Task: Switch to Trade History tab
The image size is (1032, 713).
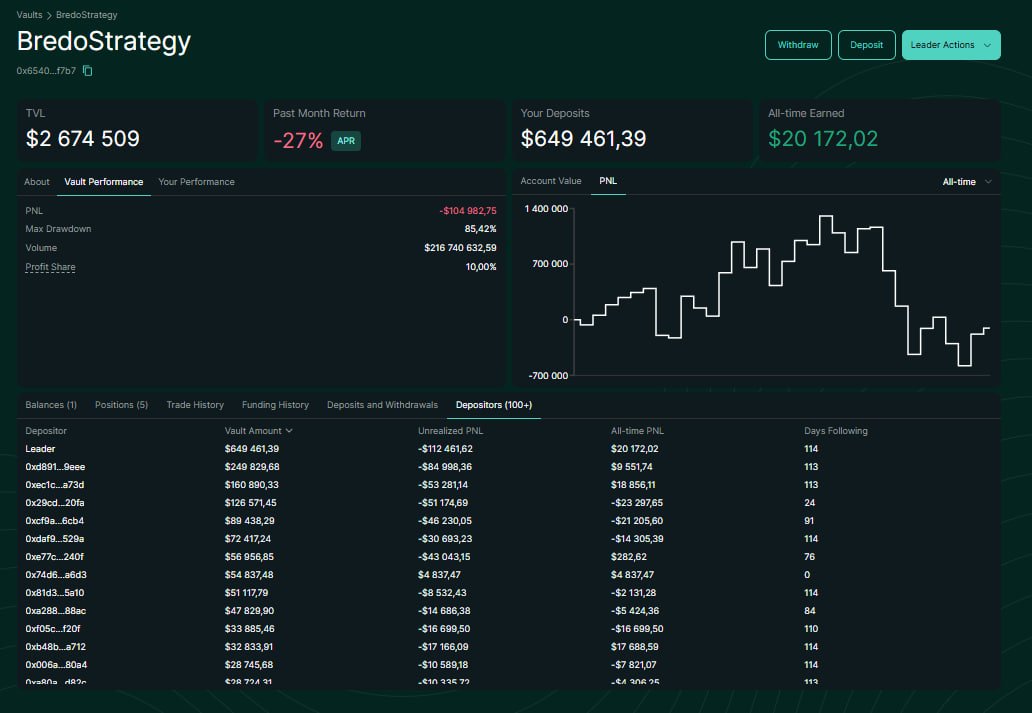Action: [195, 405]
